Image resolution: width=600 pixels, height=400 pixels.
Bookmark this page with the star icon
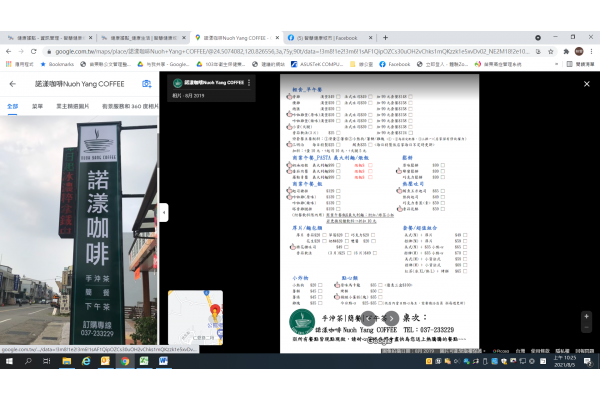click(x=551, y=51)
